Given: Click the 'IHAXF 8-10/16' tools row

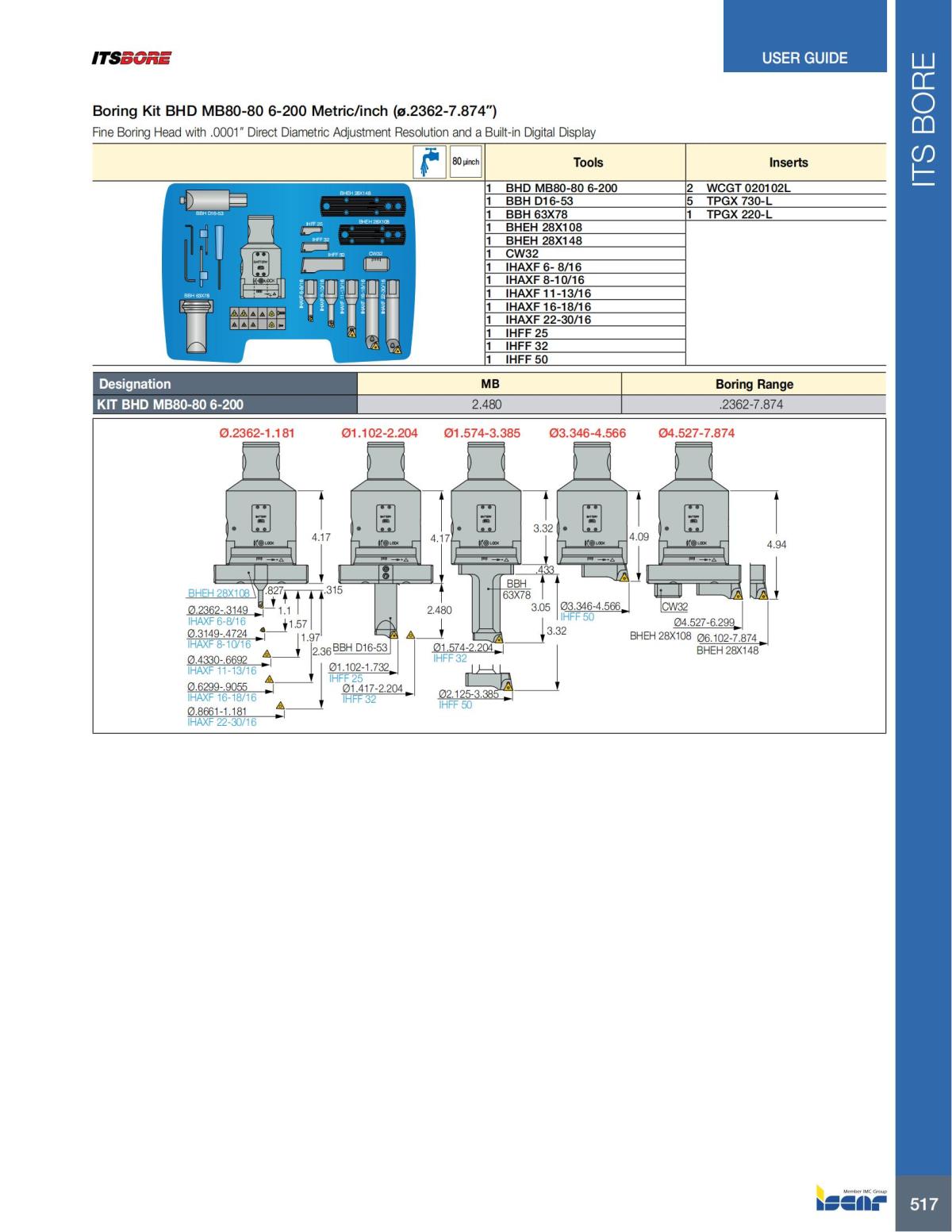Looking at the screenshot, I should point(585,280).
